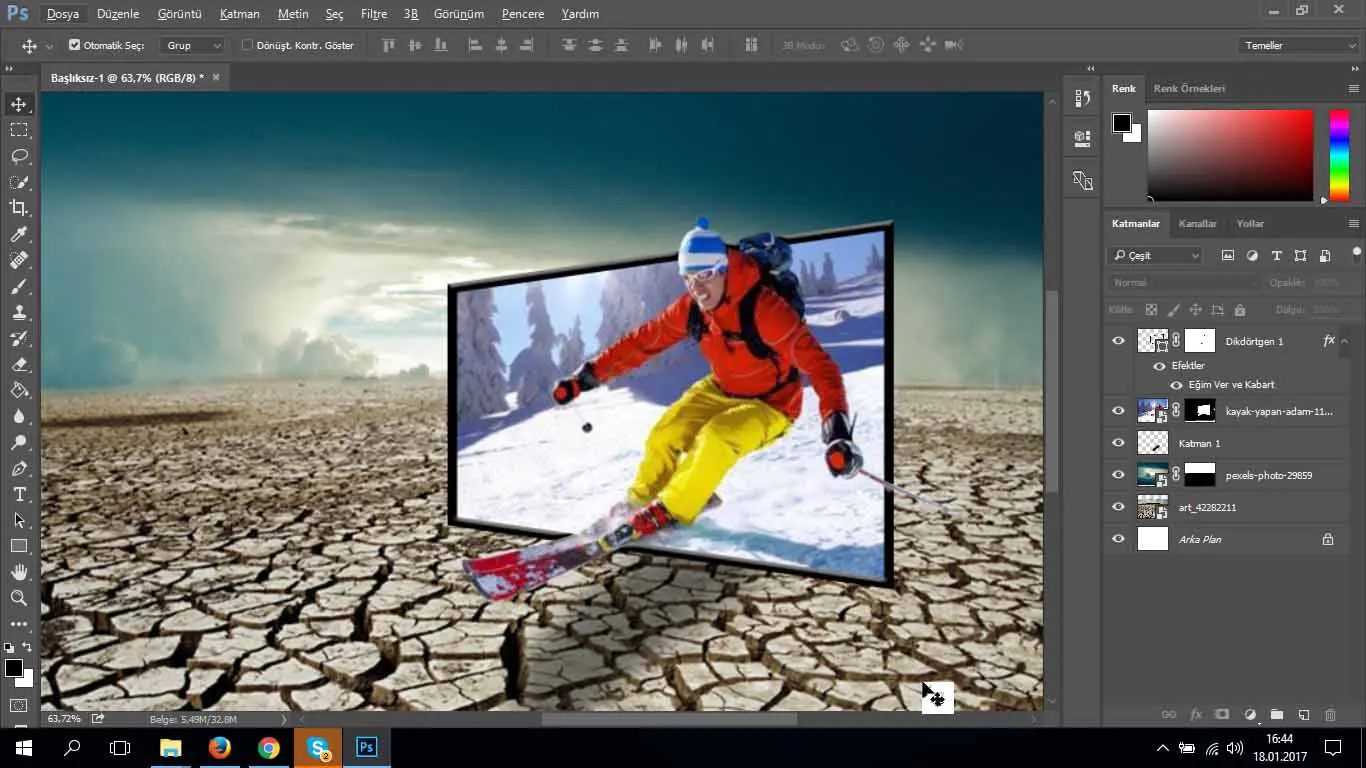Open the Filtre menu
Screen dimensions: 1366x768
374,14
